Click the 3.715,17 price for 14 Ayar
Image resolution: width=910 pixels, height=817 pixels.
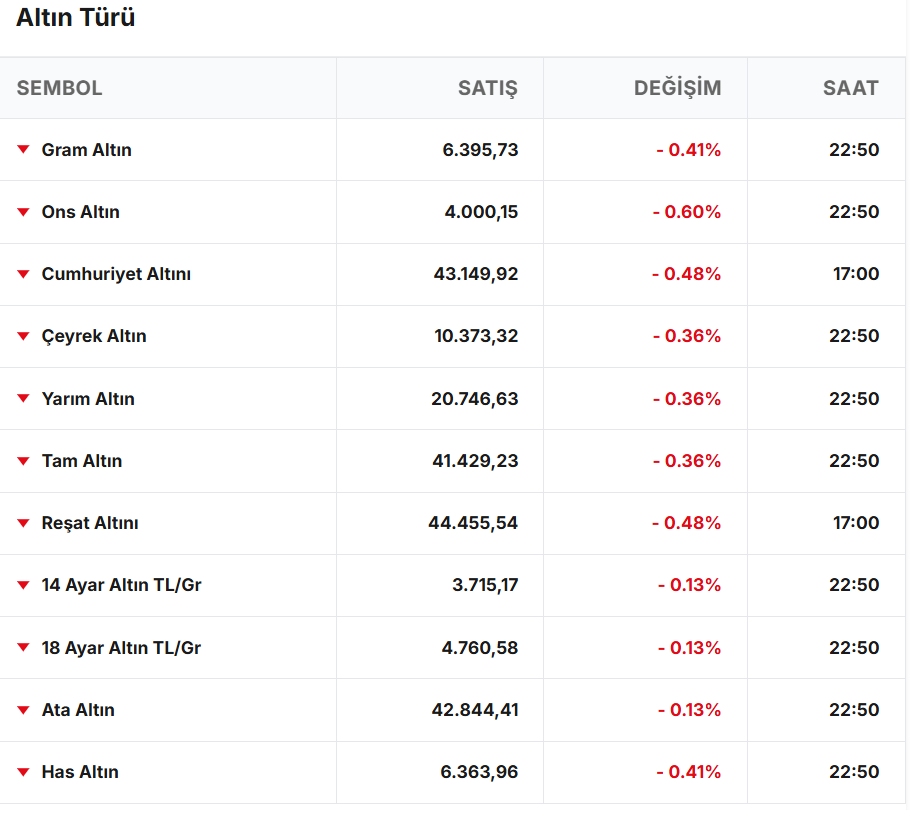click(x=485, y=585)
